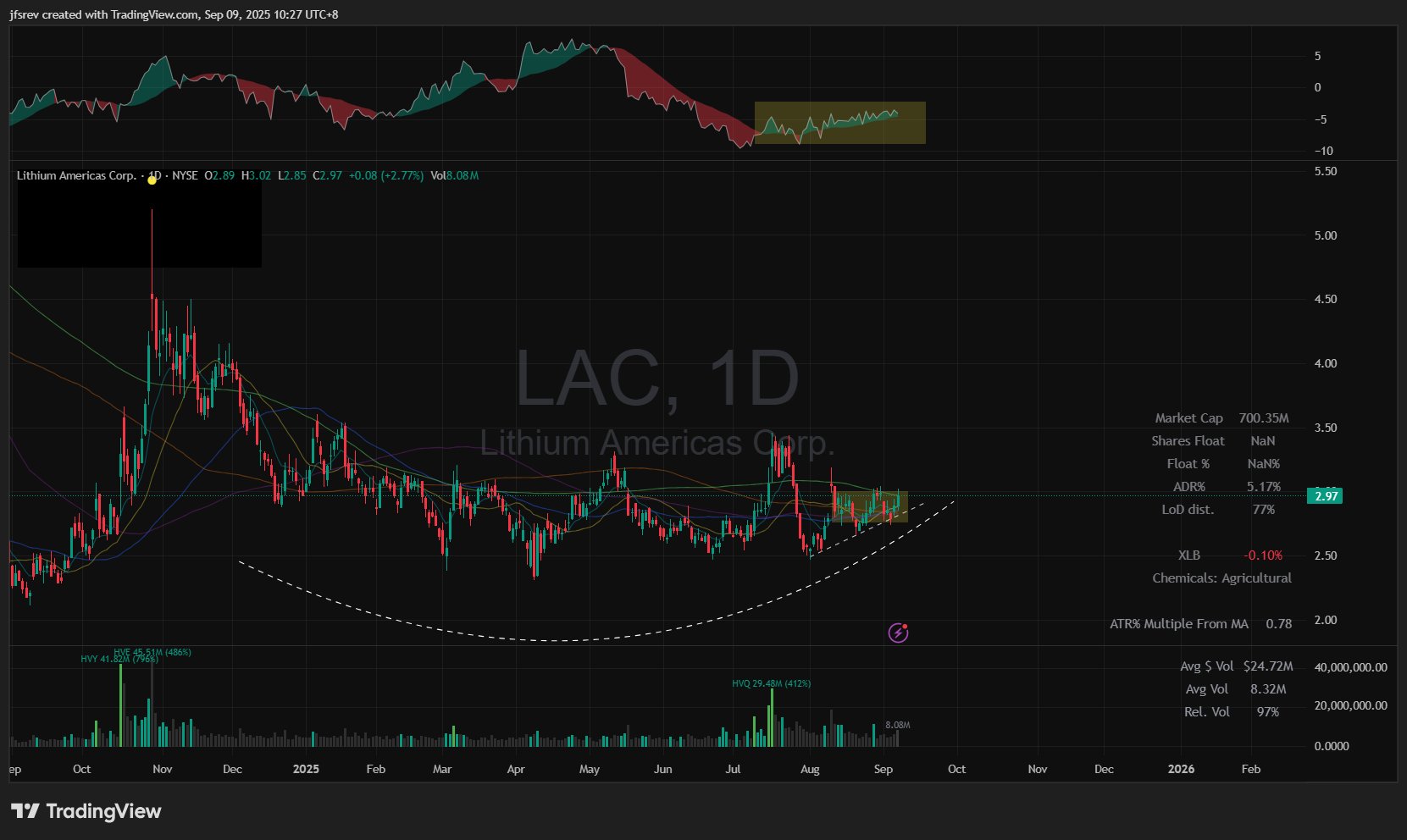Screen dimensions: 1407x840
Task: Click the TradingView logo at the bottom
Action: tap(86, 811)
